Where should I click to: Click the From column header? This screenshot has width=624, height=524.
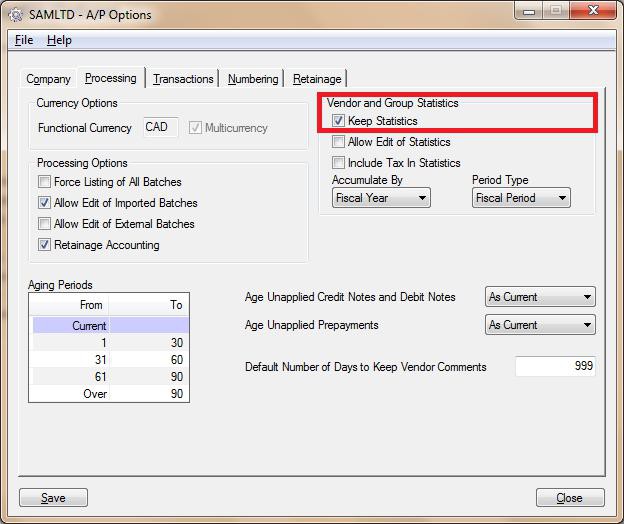(x=70, y=305)
